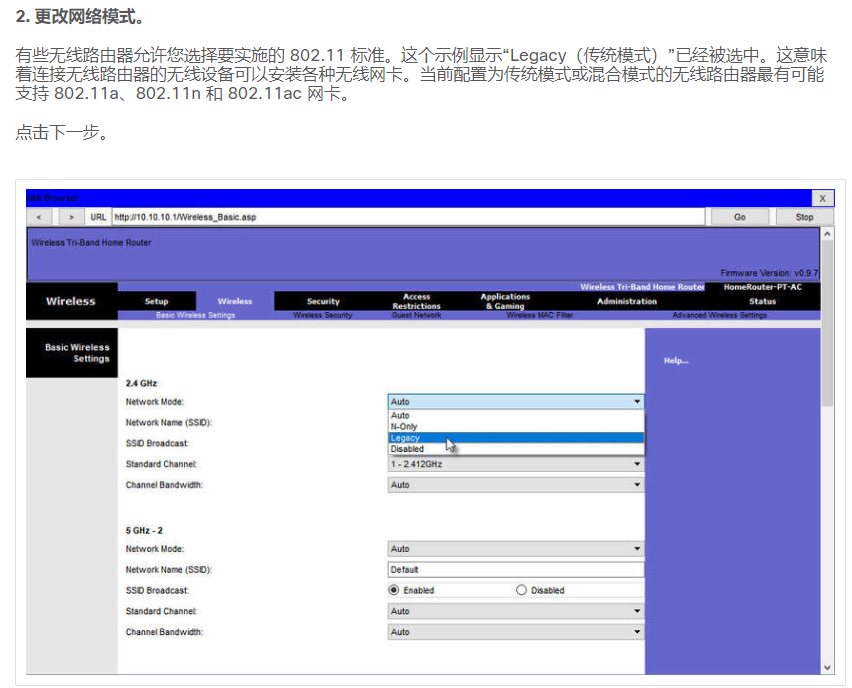This screenshot has height=688, width=852.
Task: Open the Wireless MAC Filter subtab
Action: [539, 315]
